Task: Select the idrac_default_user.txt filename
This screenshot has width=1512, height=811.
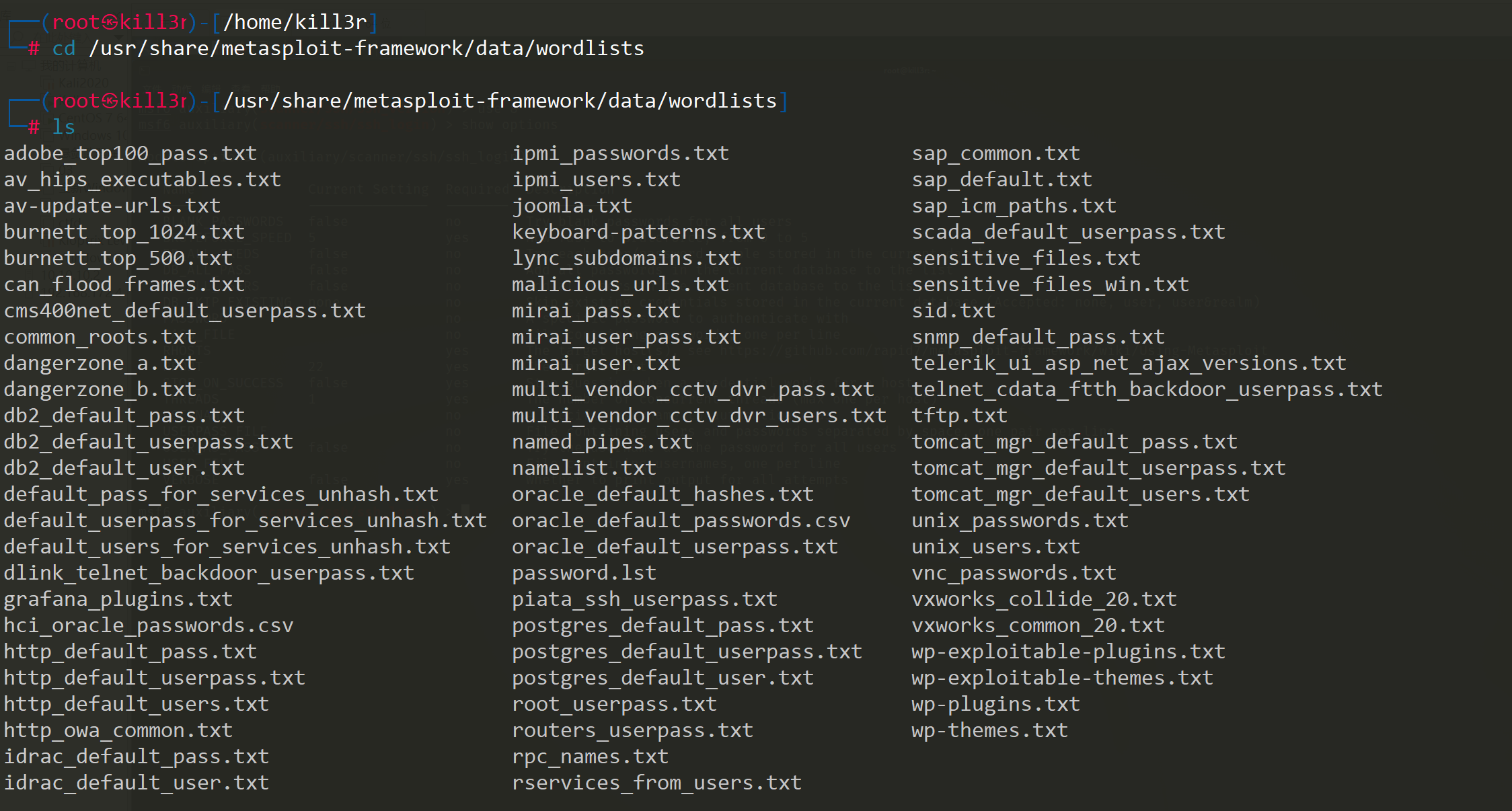Action: 137,783
